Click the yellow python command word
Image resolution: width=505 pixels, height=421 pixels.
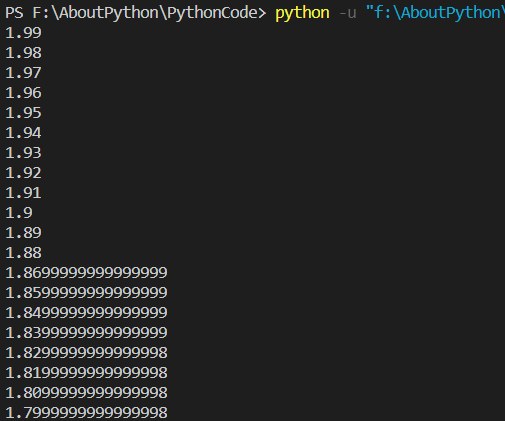[302, 14]
